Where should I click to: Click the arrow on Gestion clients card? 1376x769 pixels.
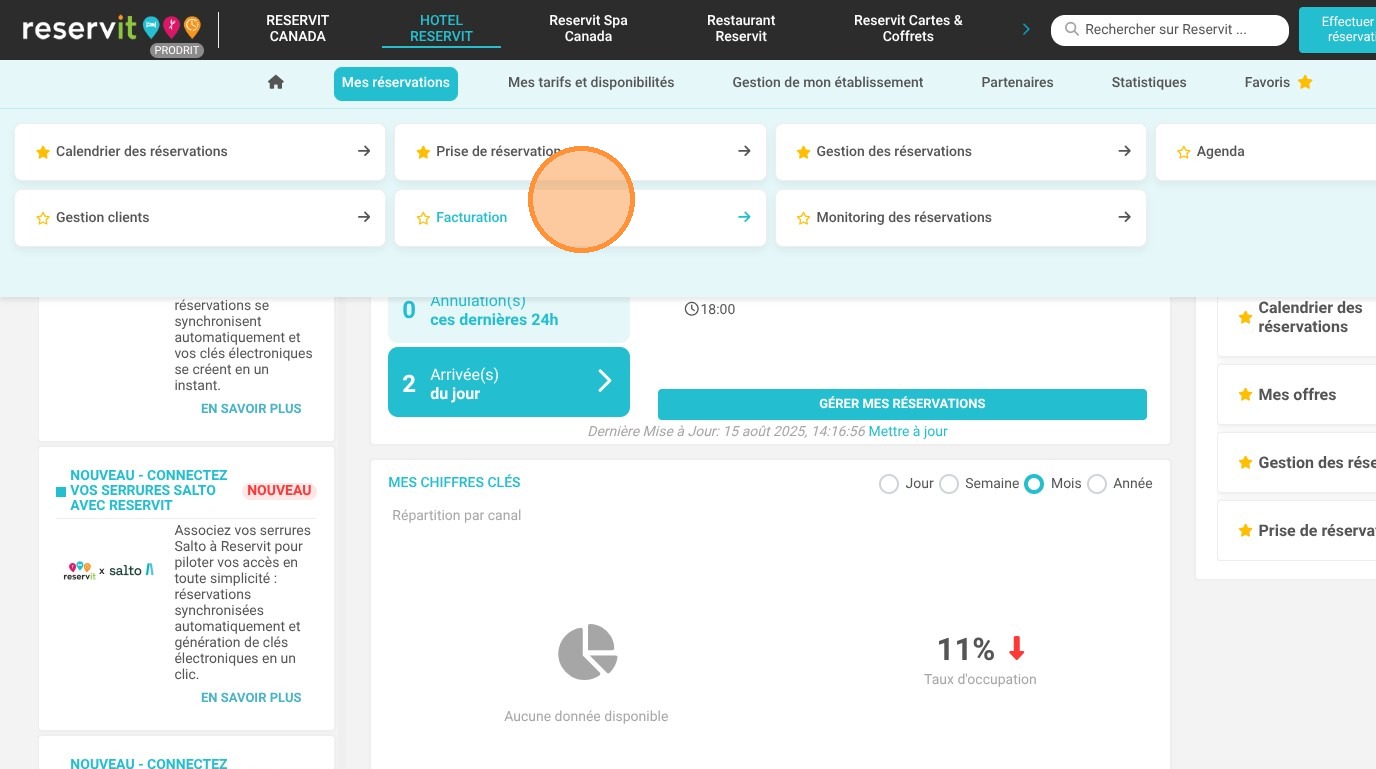[364, 217]
